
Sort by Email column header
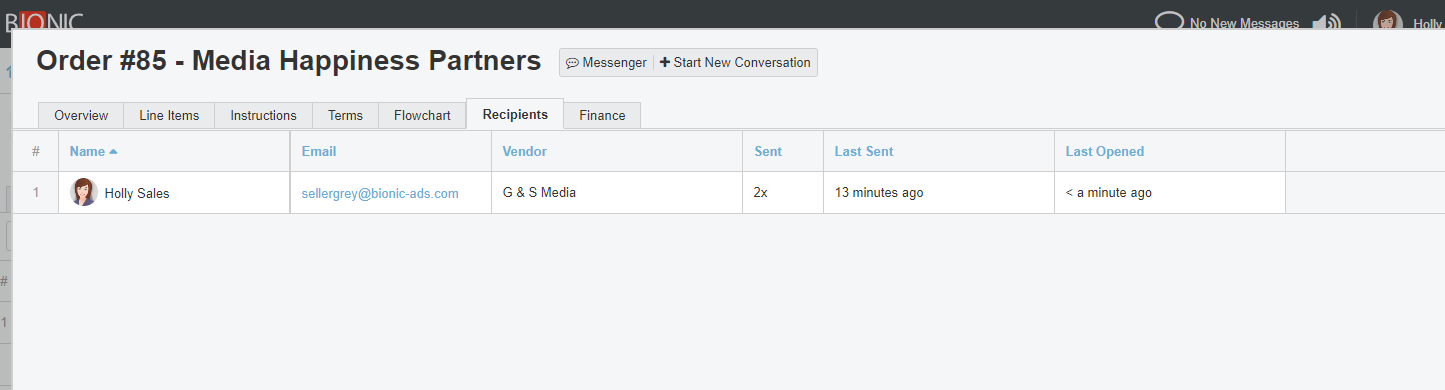(319, 152)
